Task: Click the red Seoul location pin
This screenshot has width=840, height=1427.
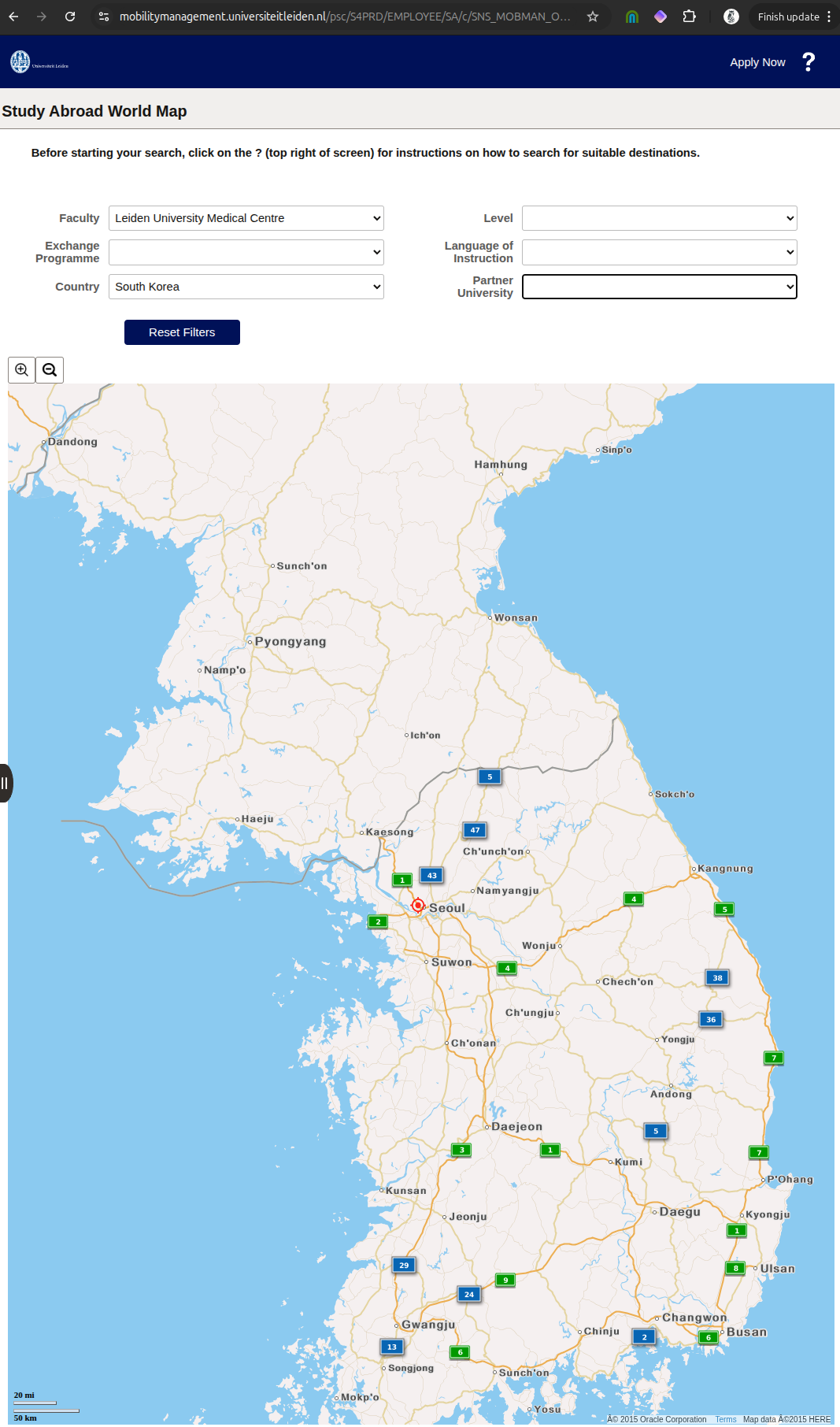Action: pos(418,906)
